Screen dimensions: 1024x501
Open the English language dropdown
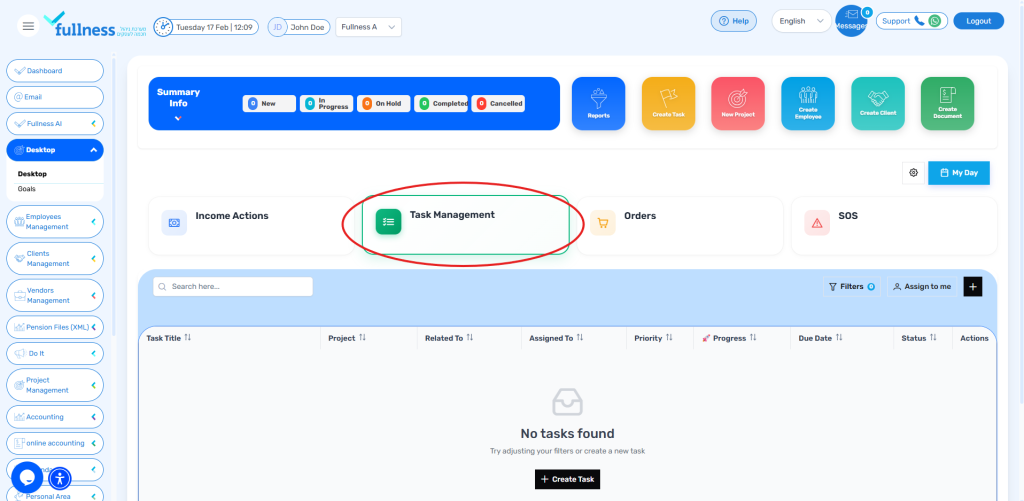(801, 21)
